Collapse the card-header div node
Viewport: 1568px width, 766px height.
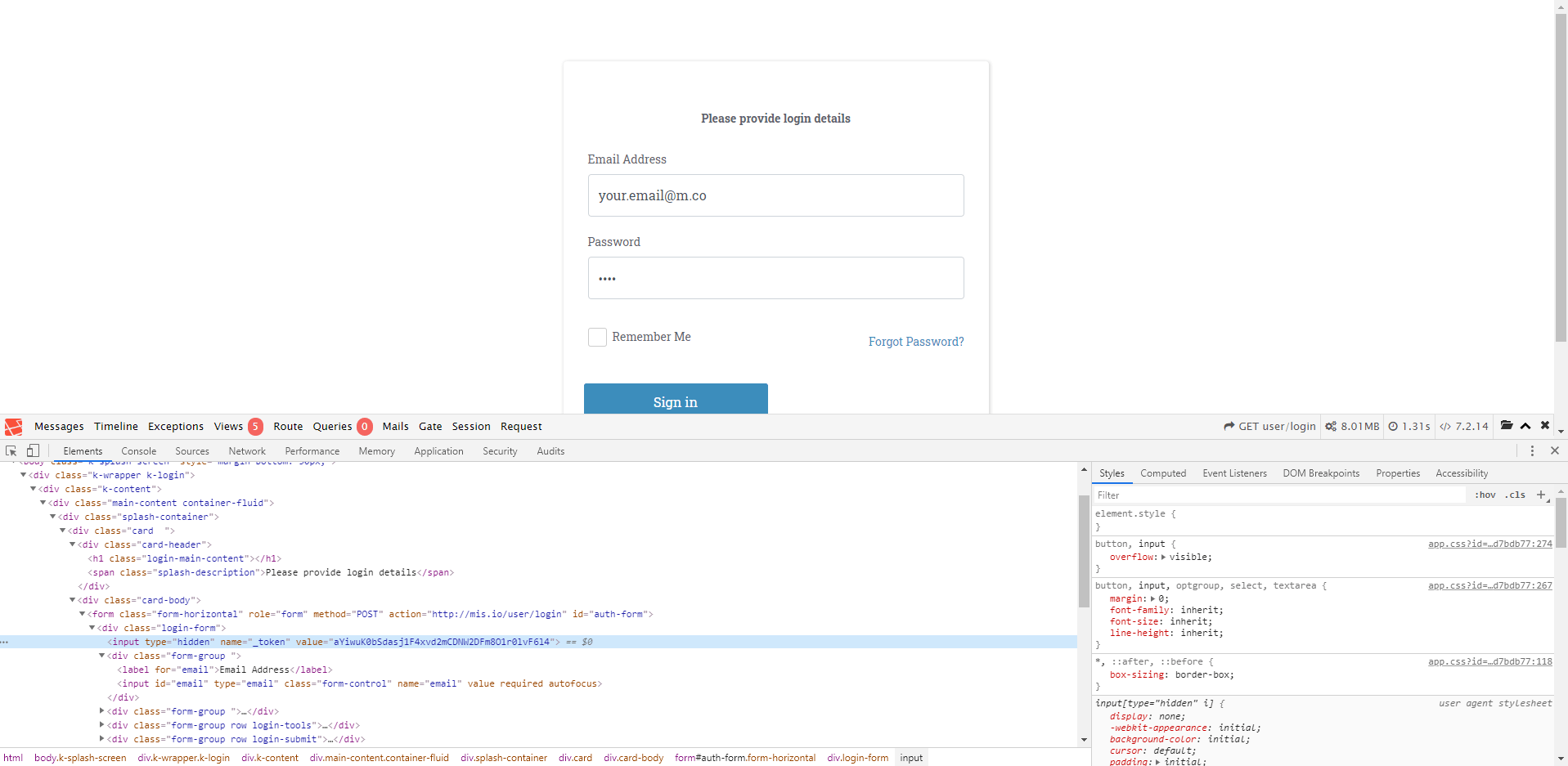pos(73,544)
